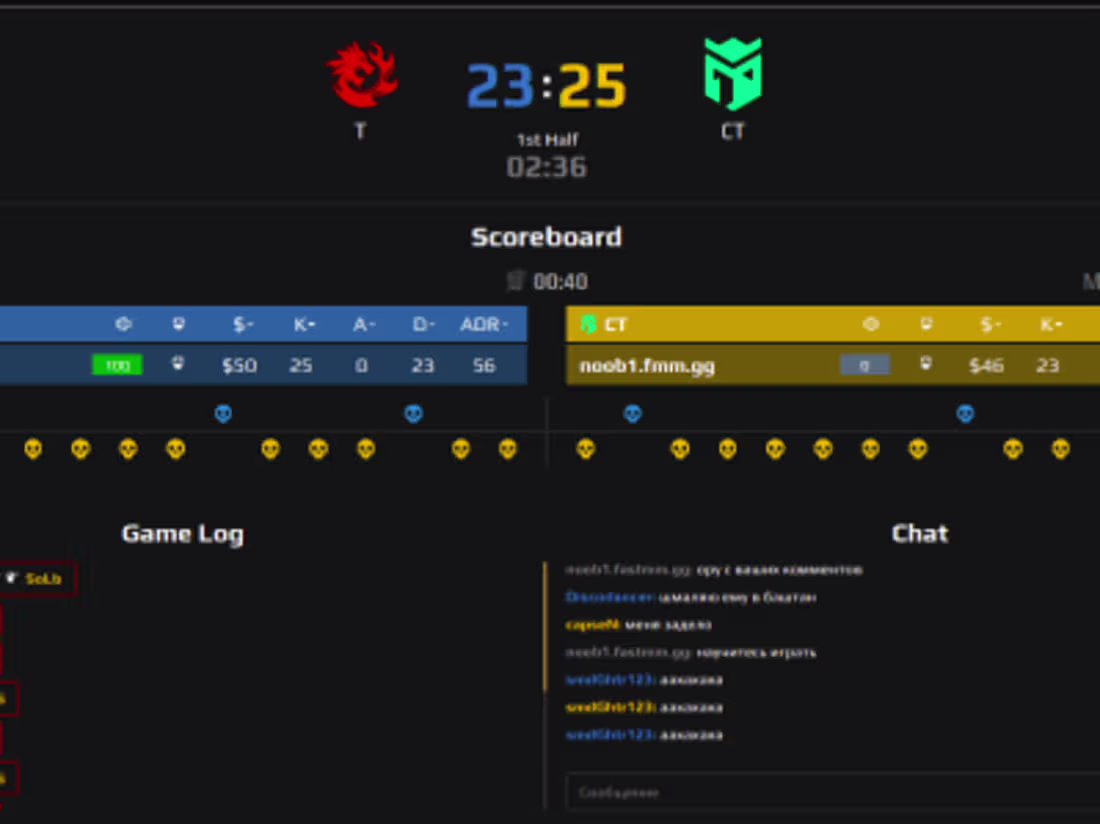1100x824 pixels.
Task: Click the armor icon in the $50 player row
Action: point(178,363)
